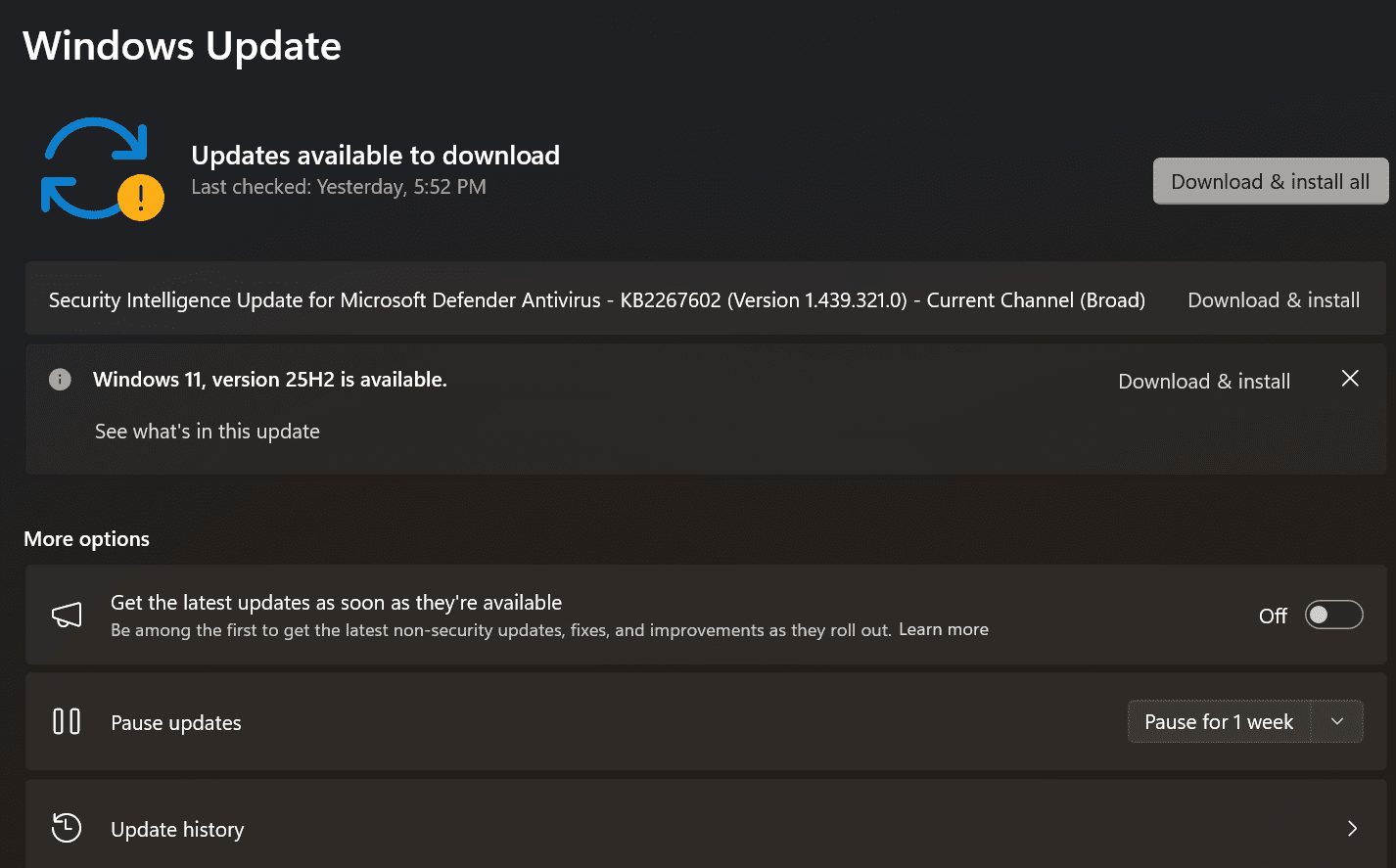Open See what's in this update
Screen dimensions: 1396x868
[x=208, y=432]
